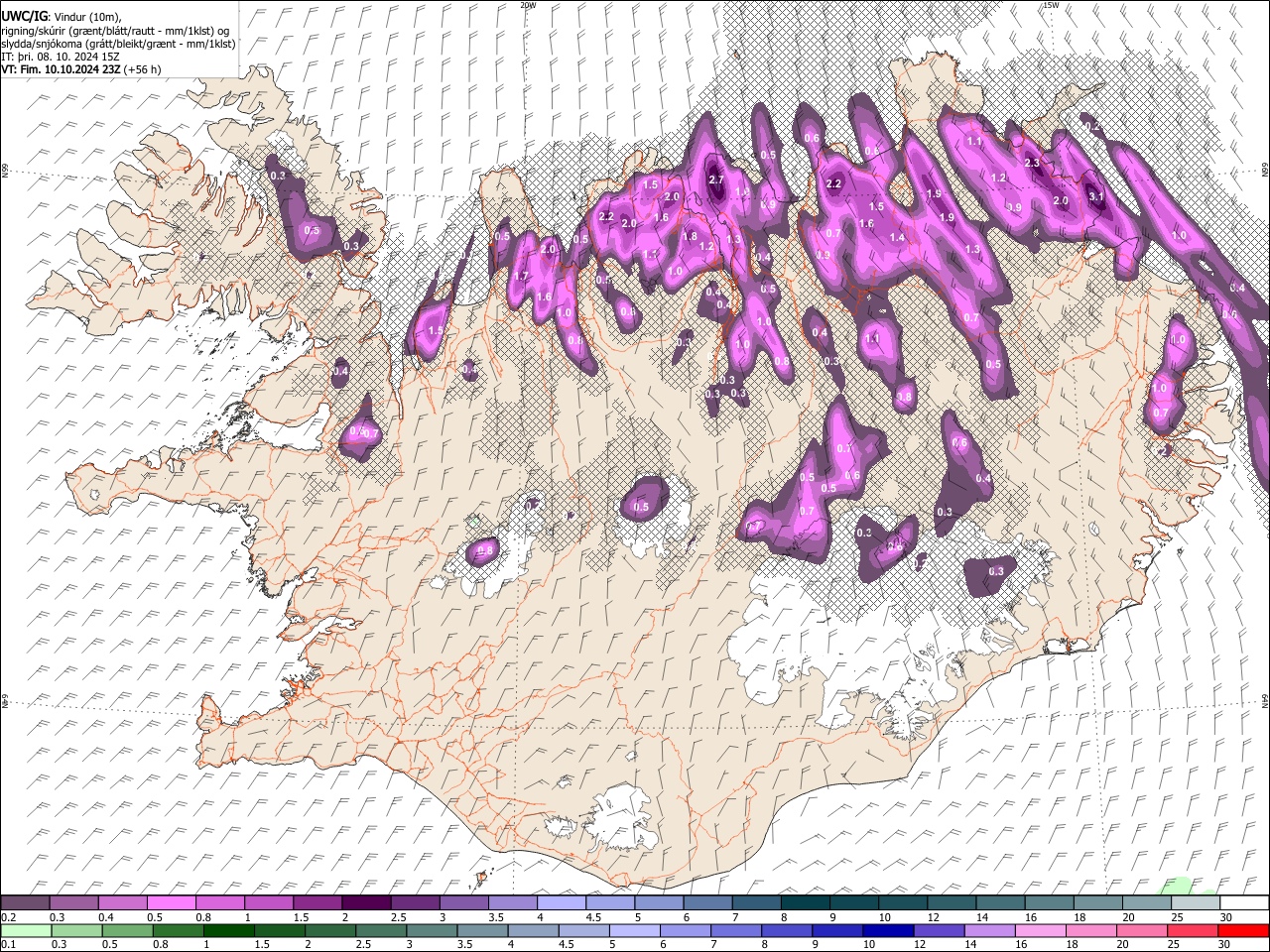Click the '0.1' label under bottom legend row
Image resolution: width=1270 pixels, height=952 pixels.
[x=8, y=945]
